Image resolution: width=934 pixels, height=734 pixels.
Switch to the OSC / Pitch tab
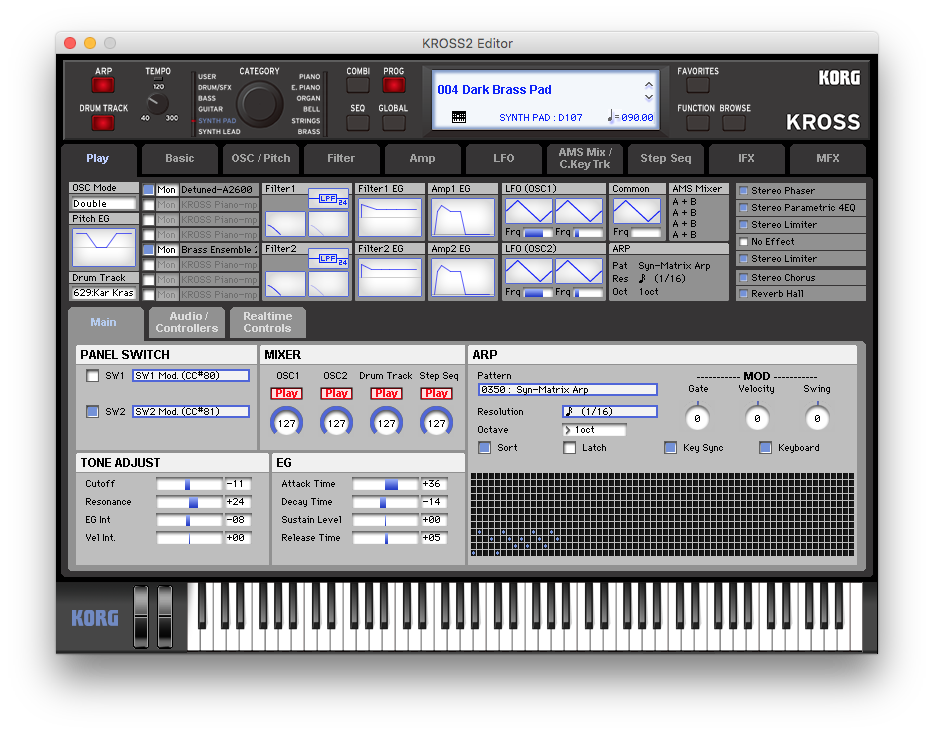click(x=260, y=158)
